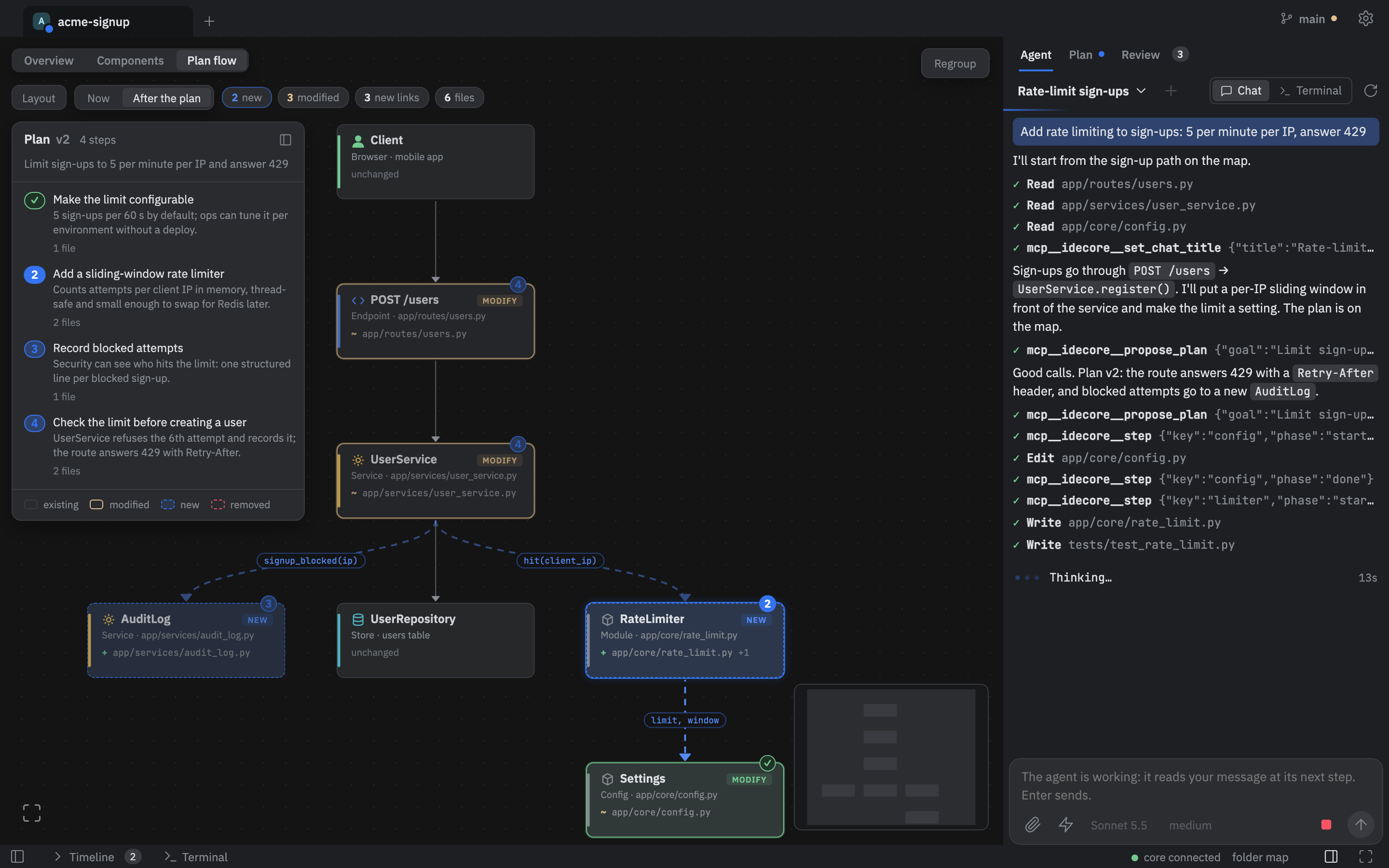Click the git branch main indicator
The height and width of the screenshot is (868, 1389).
click(x=1308, y=19)
